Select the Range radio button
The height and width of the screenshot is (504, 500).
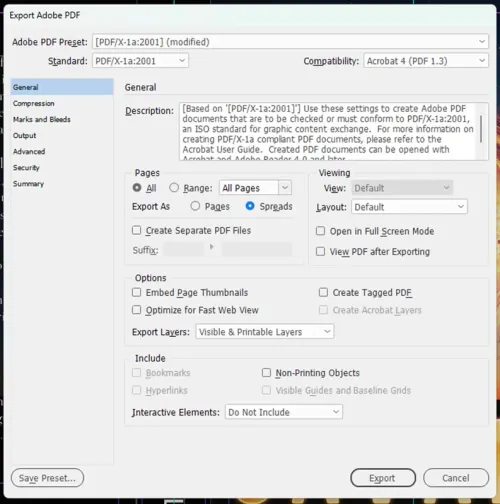pos(174,188)
